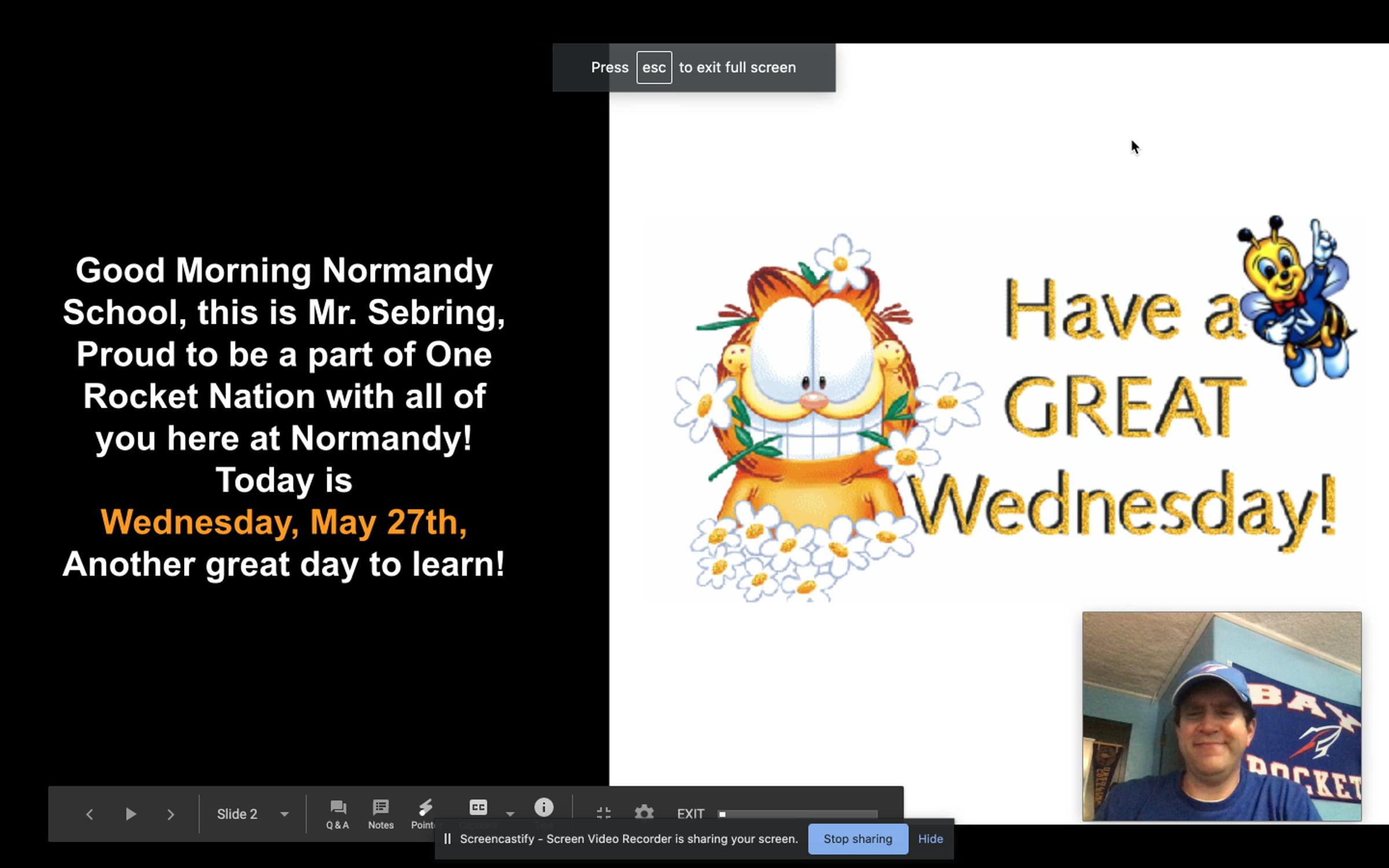This screenshot has height=868, width=1389.
Task: Hide the Screencastify sharing notice
Action: (x=931, y=839)
